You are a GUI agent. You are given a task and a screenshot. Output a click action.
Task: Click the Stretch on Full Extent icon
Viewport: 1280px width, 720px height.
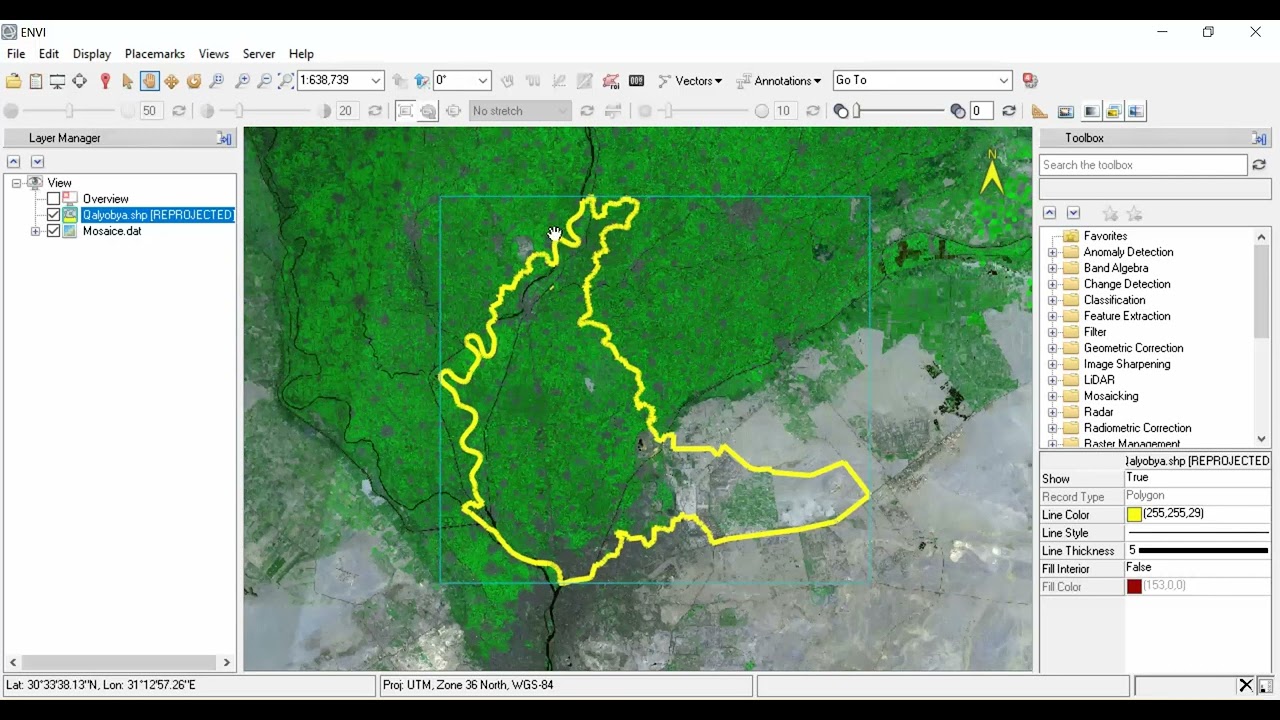coord(428,111)
